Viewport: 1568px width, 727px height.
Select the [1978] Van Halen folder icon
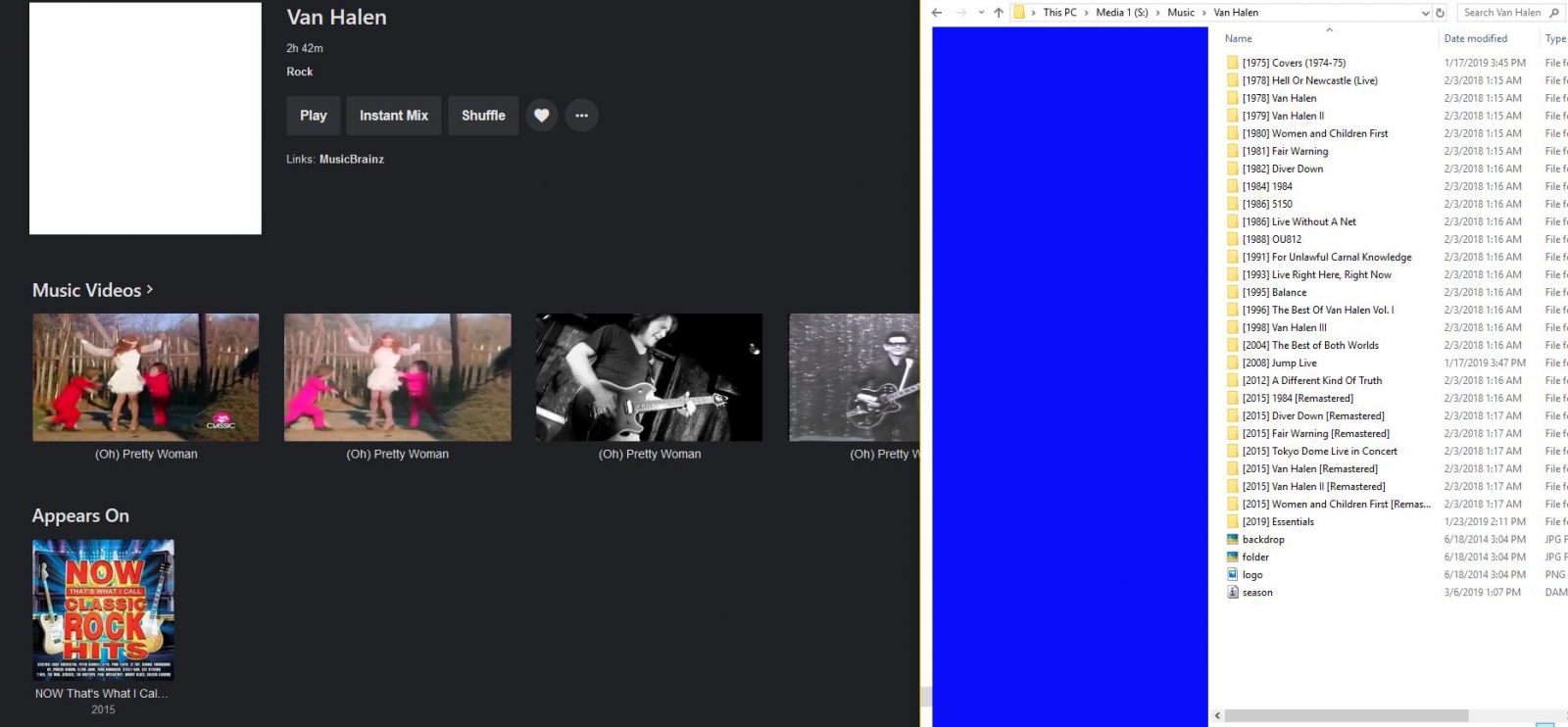click(1233, 98)
